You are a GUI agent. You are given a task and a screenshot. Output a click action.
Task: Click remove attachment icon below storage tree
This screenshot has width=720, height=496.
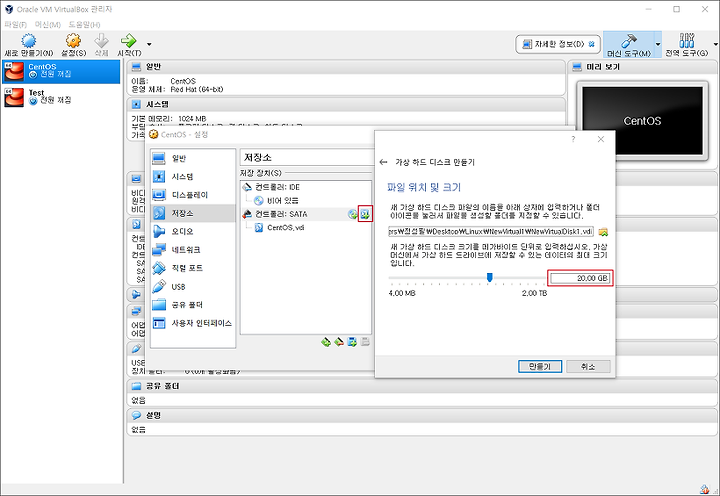(x=365, y=342)
